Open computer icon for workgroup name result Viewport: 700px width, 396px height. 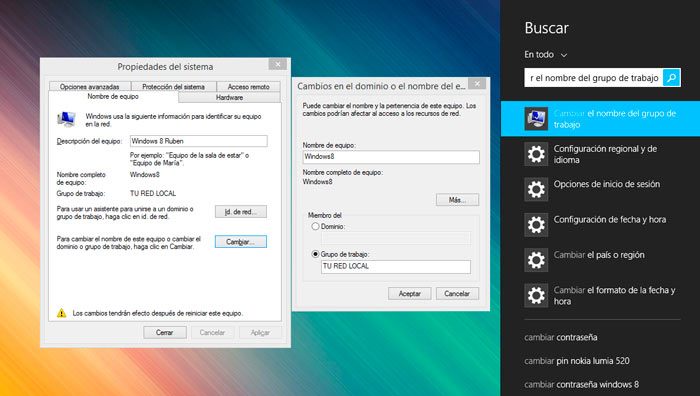click(536, 119)
